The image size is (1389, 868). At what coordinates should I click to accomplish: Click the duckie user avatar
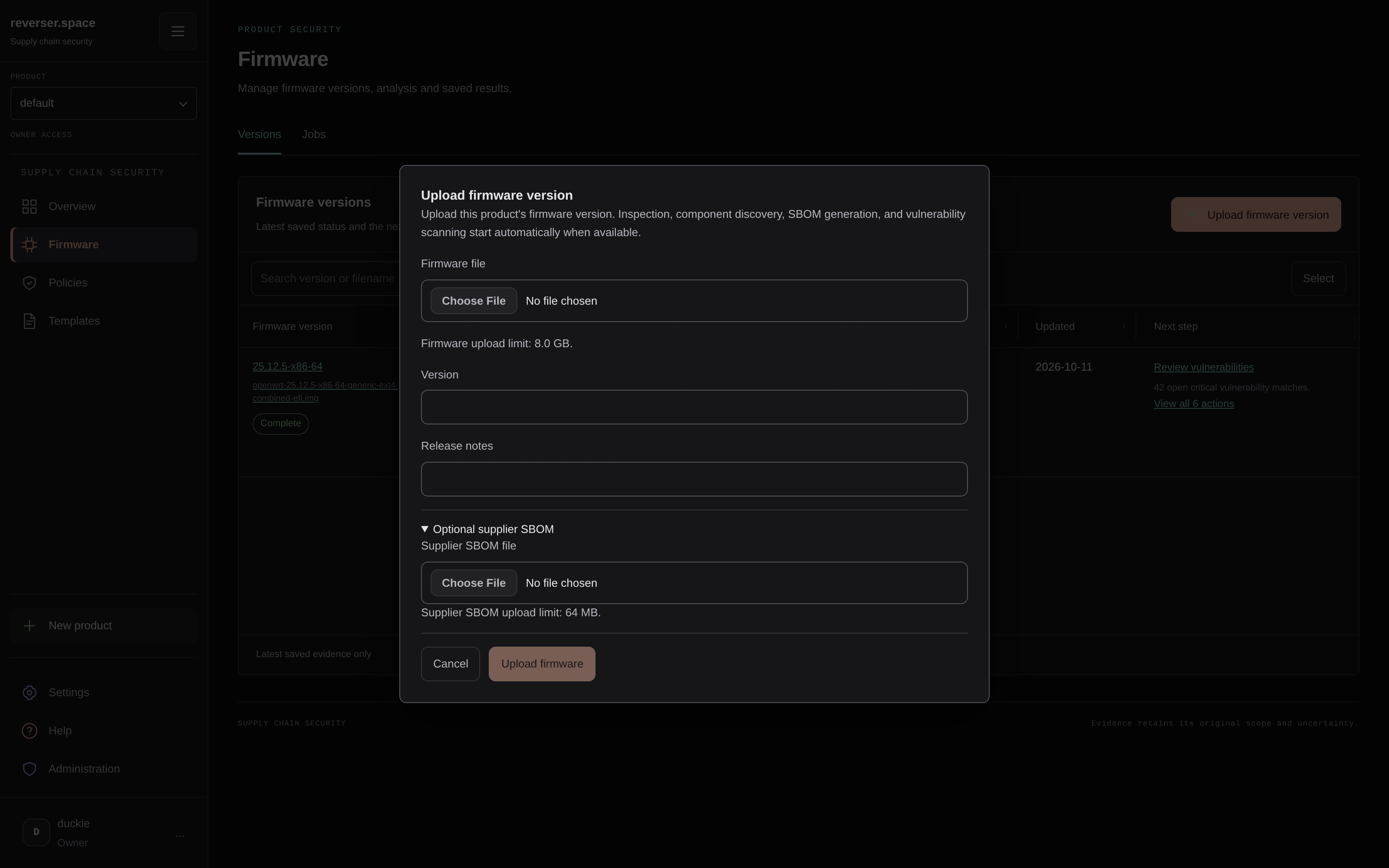[x=36, y=832]
